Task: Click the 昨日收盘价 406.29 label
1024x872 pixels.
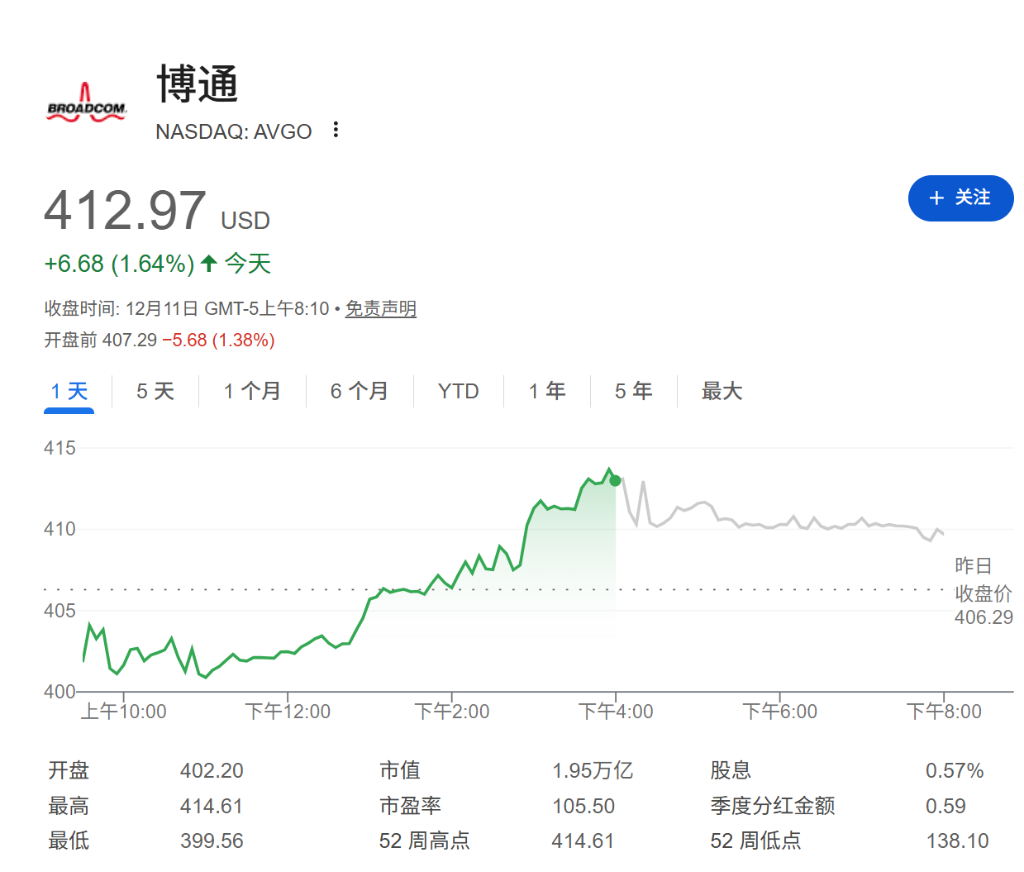Action: click(983, 593)
